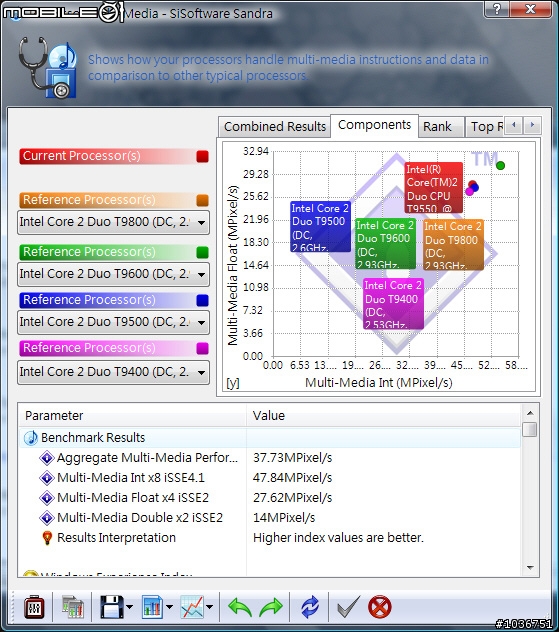Click the results list scrollbar thumb
Viewport: 559px width, 632px height.
coord(530,429)
